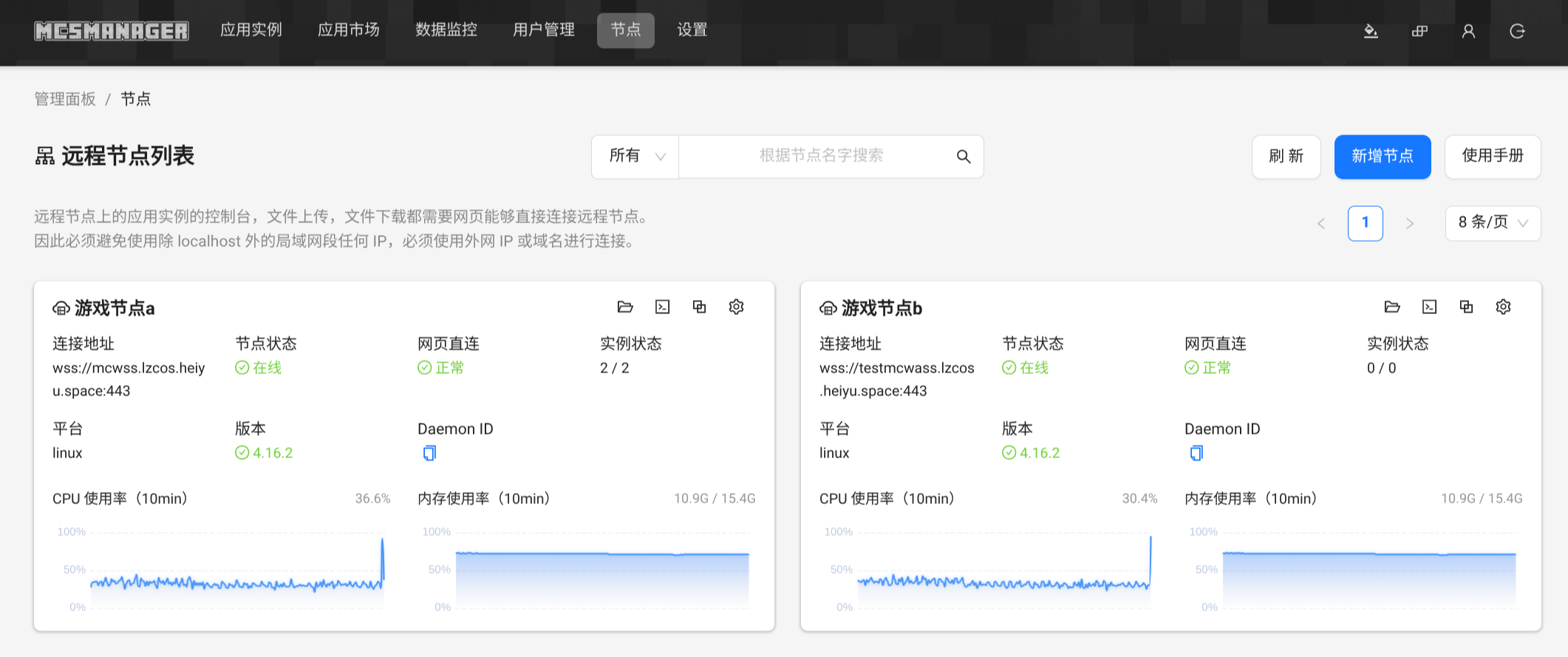Click 正常 web connection status of 游戏节点a

[x=440, y=368]
